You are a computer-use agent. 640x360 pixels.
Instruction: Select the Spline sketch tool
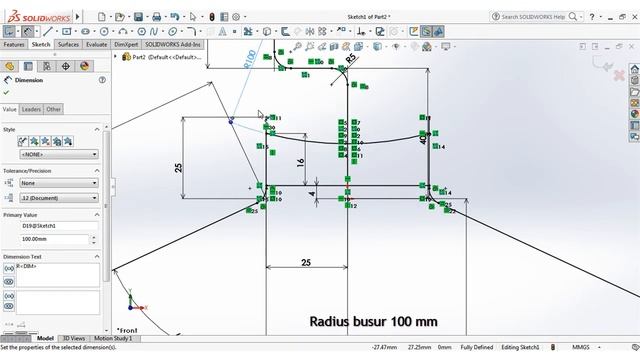154,31
